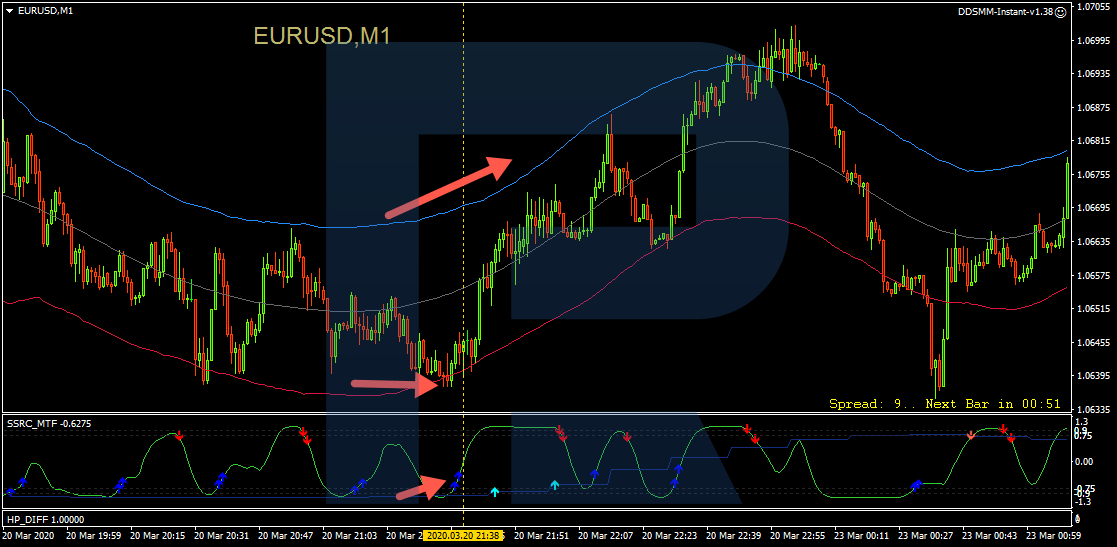Click the 1.06395 price scale value
This screenshot has height=547, width=1117.
coord(1093,377)
